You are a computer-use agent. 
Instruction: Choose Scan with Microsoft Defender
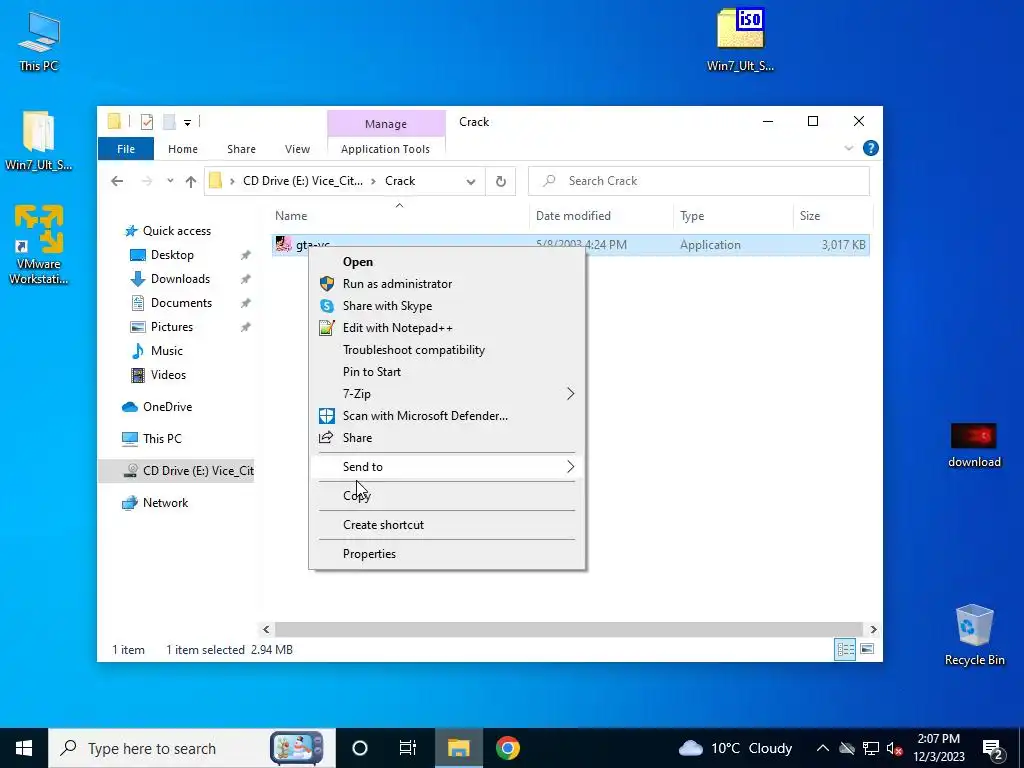[447, 416]
